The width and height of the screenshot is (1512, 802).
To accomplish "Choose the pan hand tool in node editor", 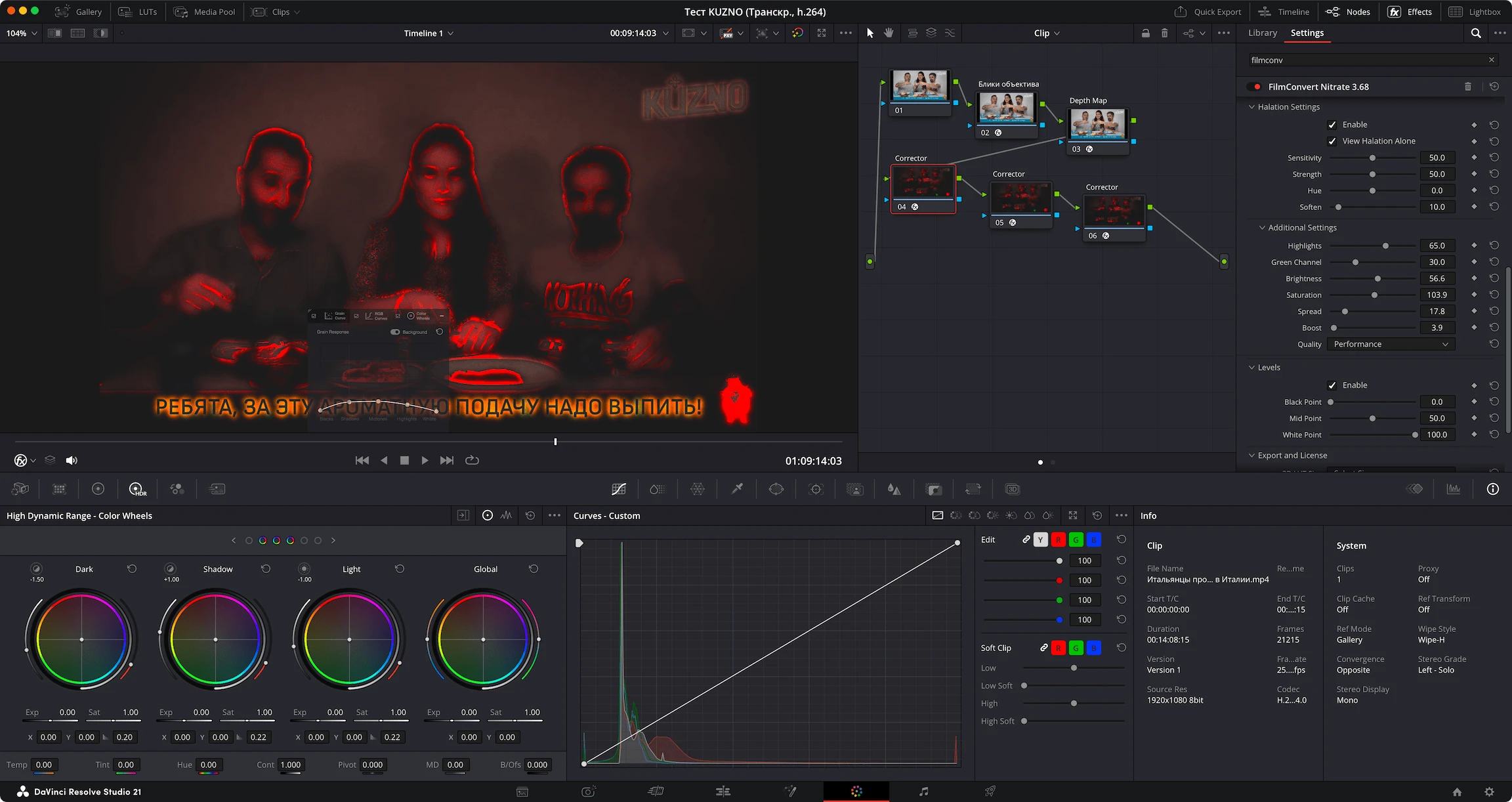I will pos(889,33).
